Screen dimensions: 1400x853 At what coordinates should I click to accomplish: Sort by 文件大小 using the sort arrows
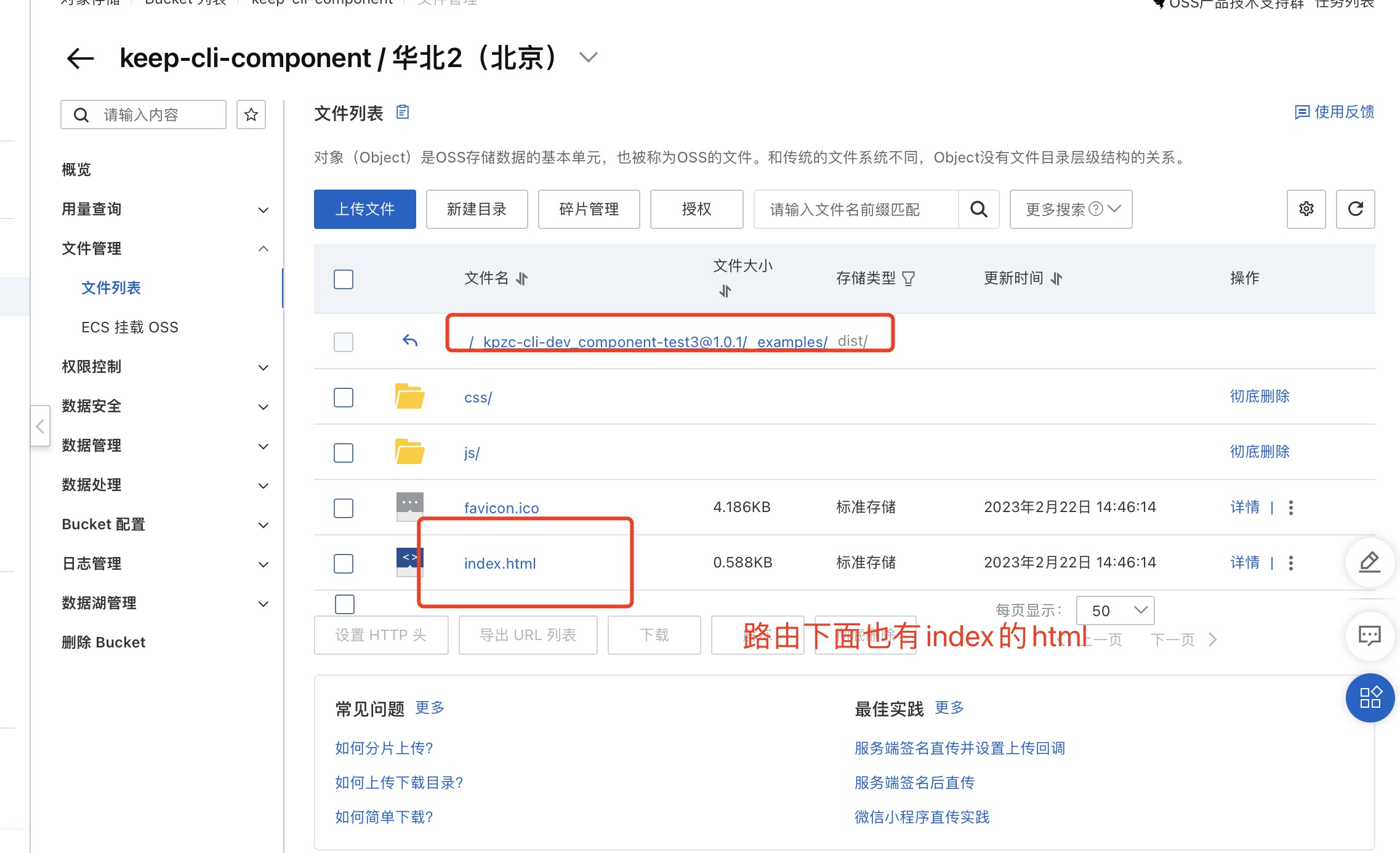(725, 291)
